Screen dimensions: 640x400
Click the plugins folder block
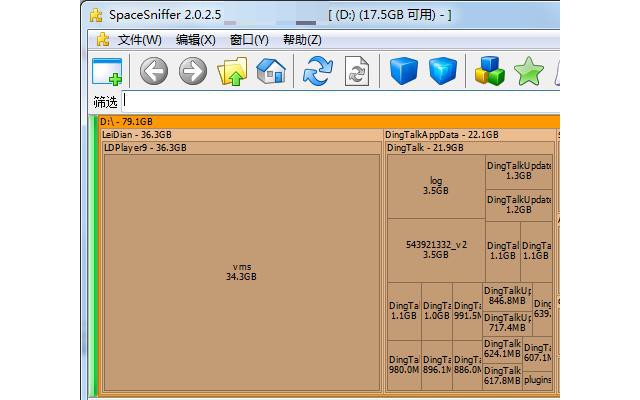click(x=538, y=380)
